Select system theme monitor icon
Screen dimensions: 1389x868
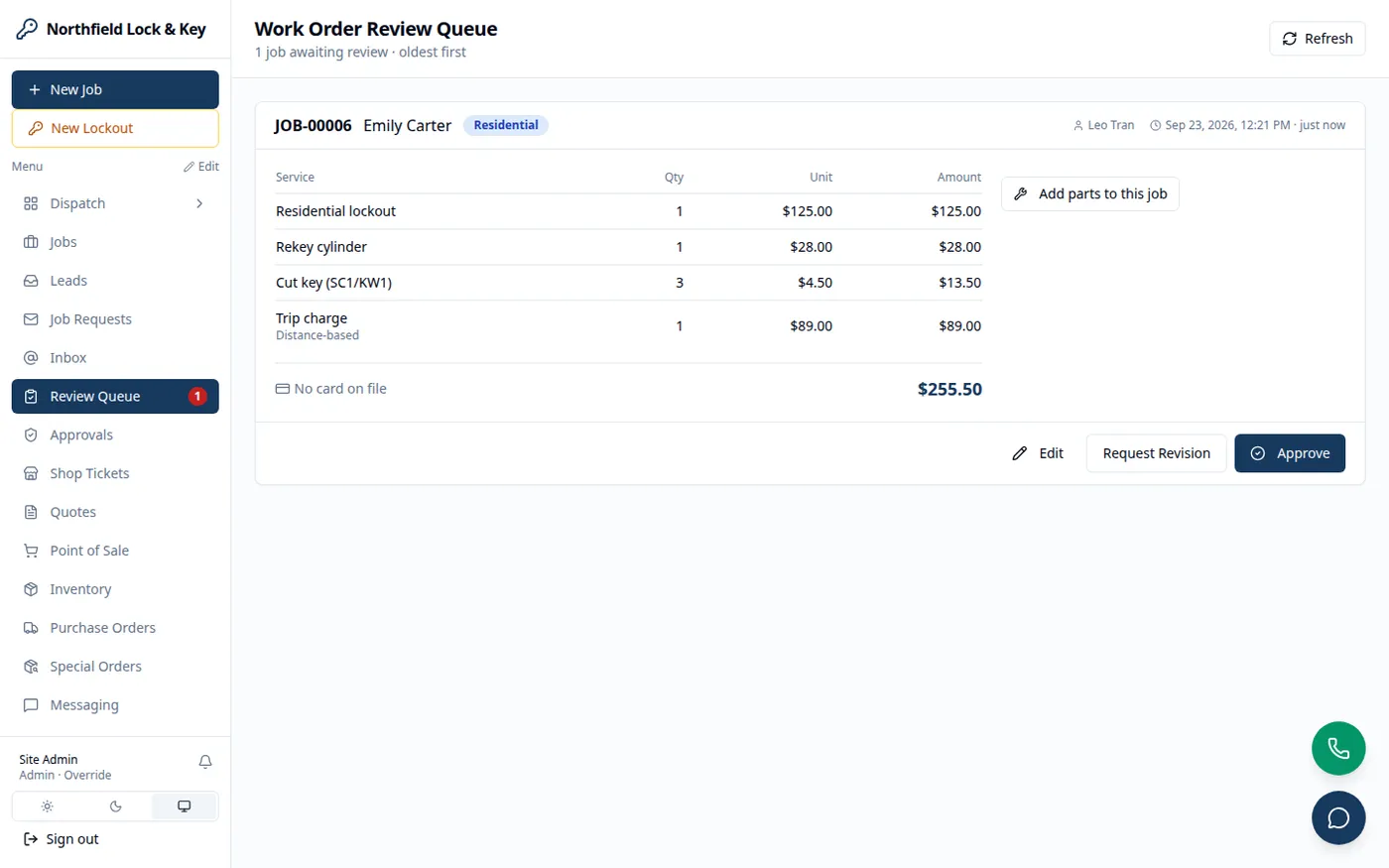[x=184, y=806]
